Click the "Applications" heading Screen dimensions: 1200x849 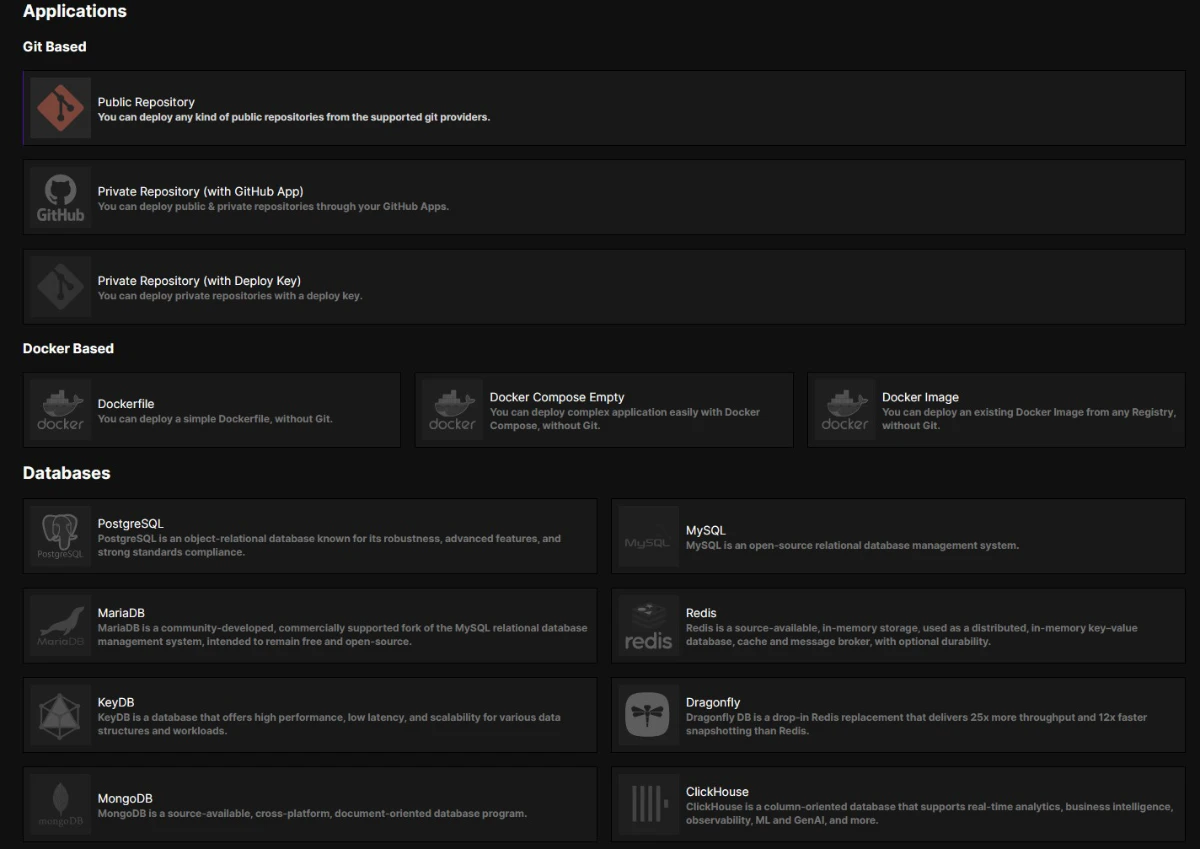click(x=75, y=12)
